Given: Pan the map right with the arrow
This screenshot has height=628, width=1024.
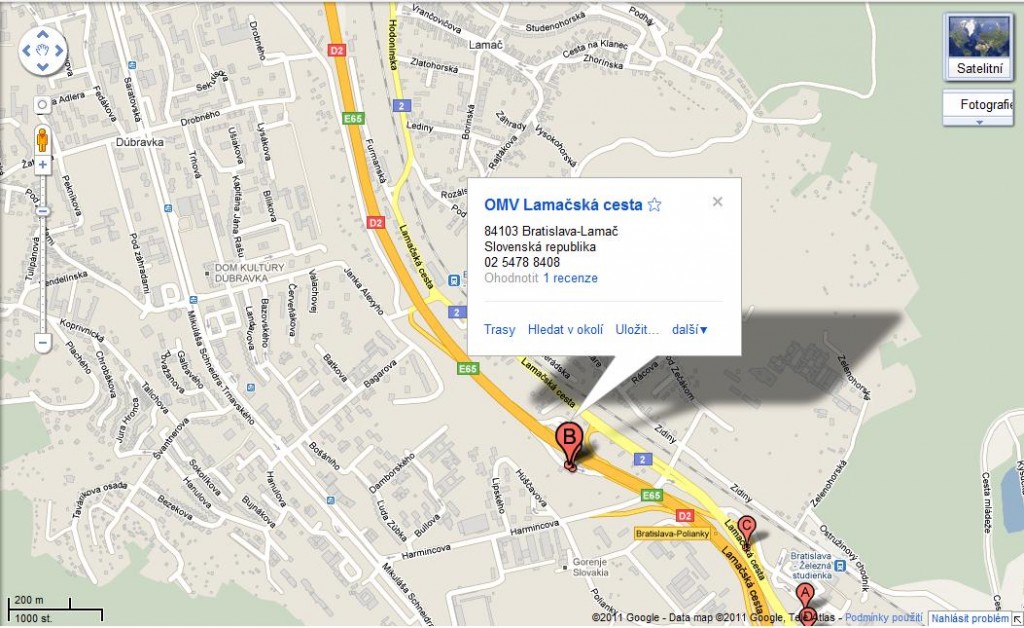Looking at the screenshot, I should (59, 50).
